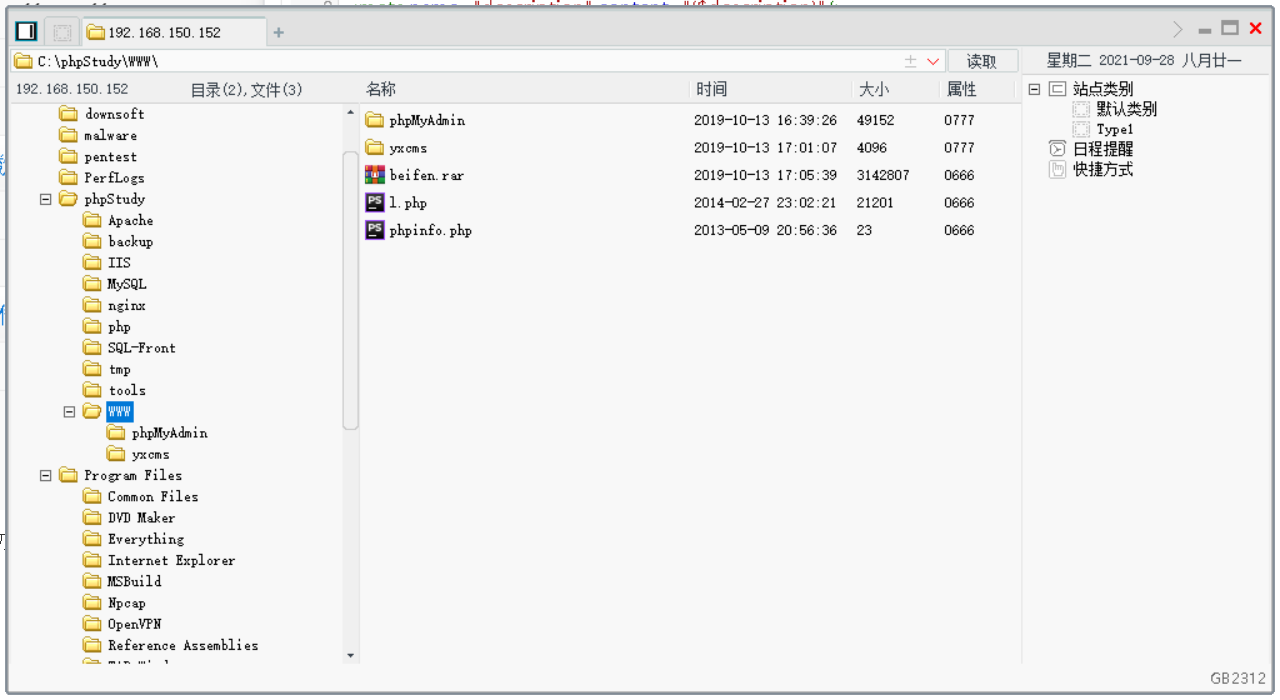Open the blank dotted tab icon
The height and width of the screenshot is (700, 1280).
point(62,32)
